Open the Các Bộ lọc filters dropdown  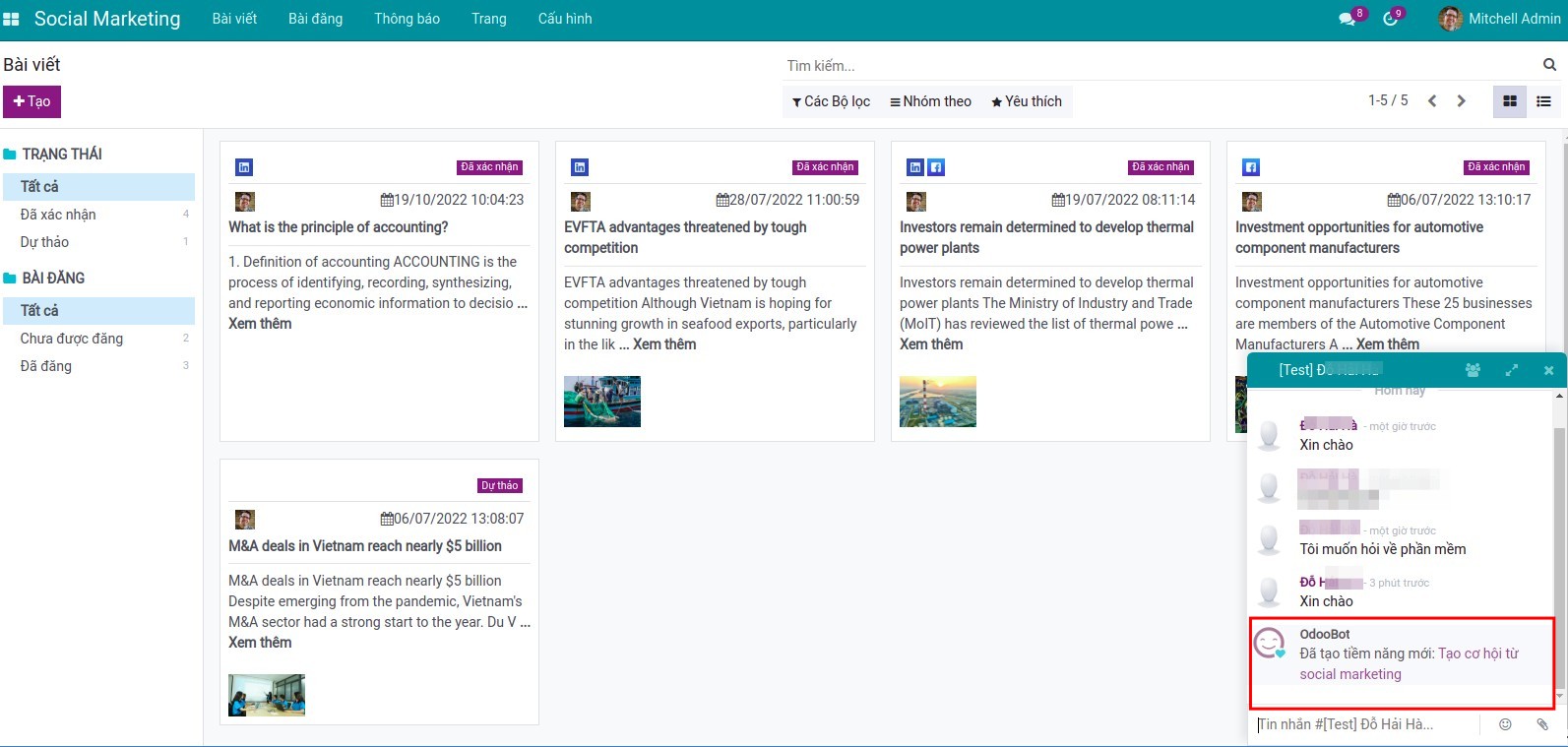(831, 101)
